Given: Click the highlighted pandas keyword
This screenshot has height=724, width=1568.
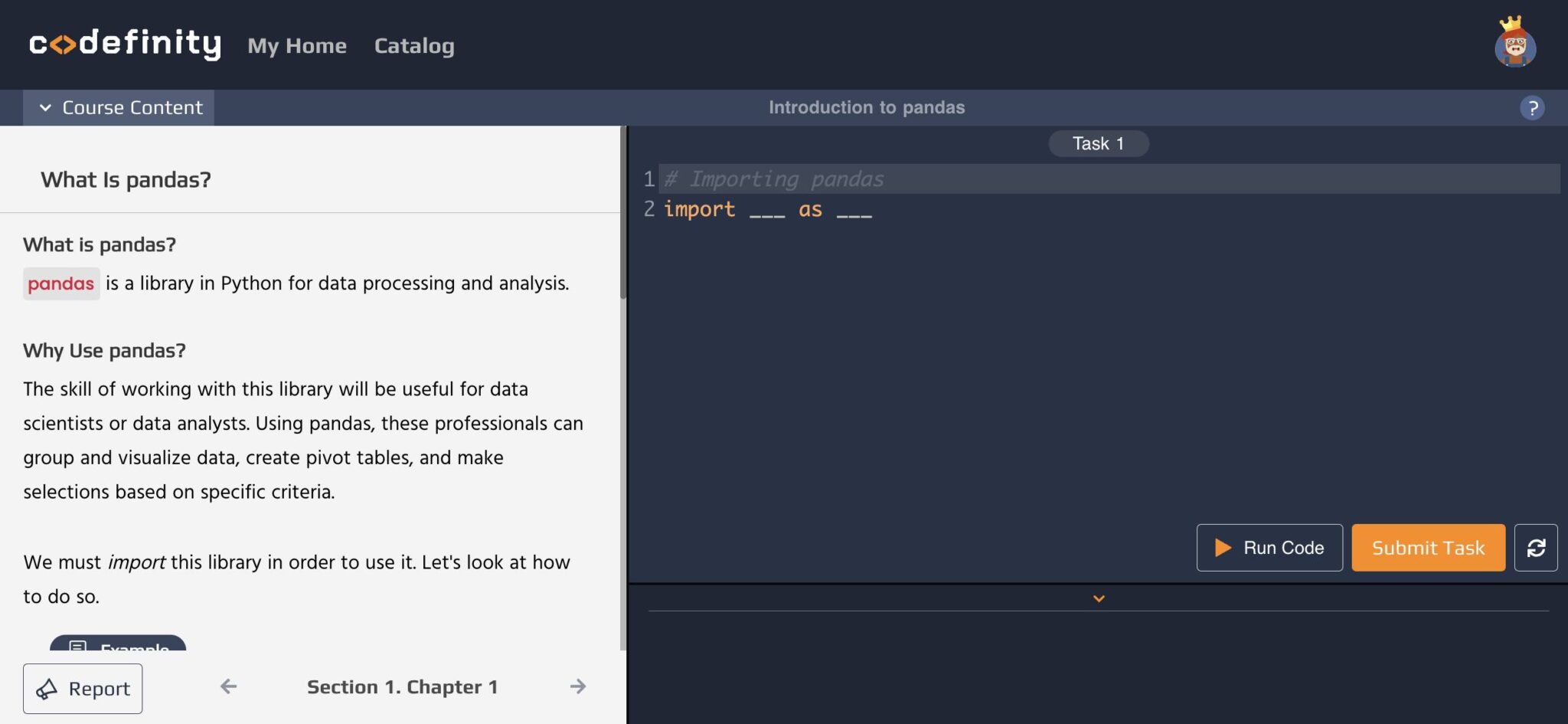Looking at the screenshot, I should click(61, 283).
